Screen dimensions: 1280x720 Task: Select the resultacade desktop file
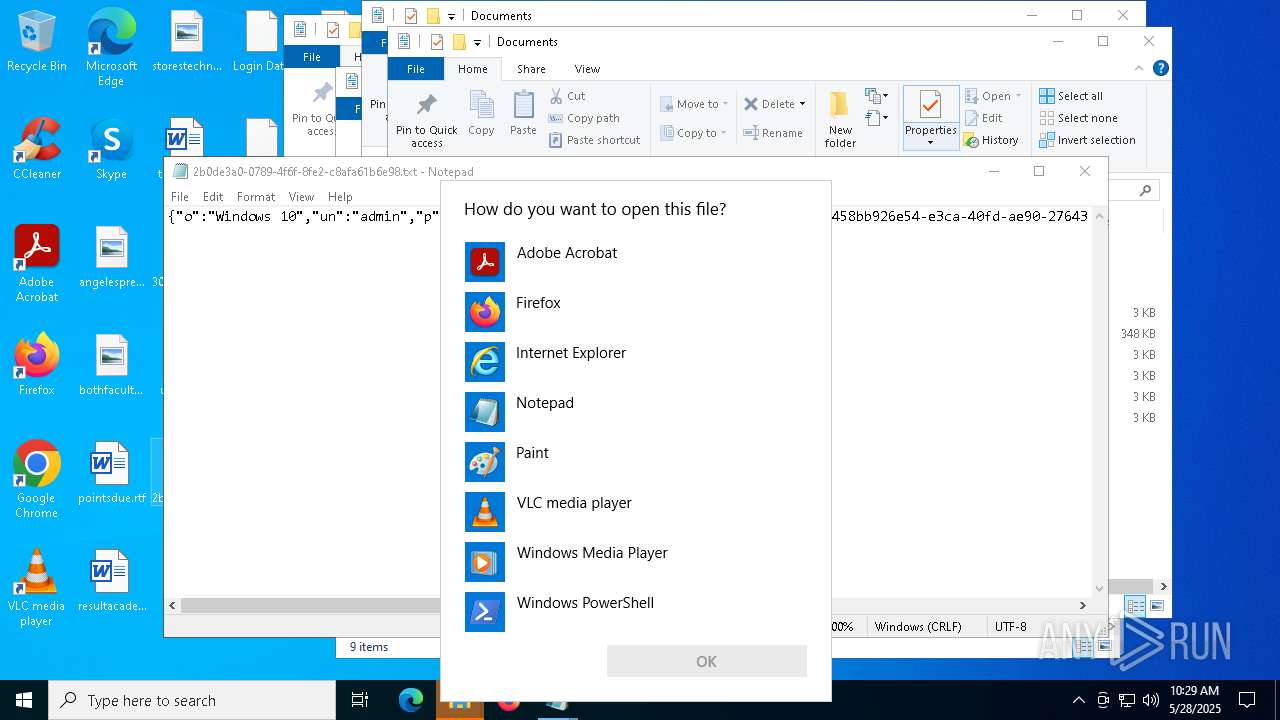point(111,581)
